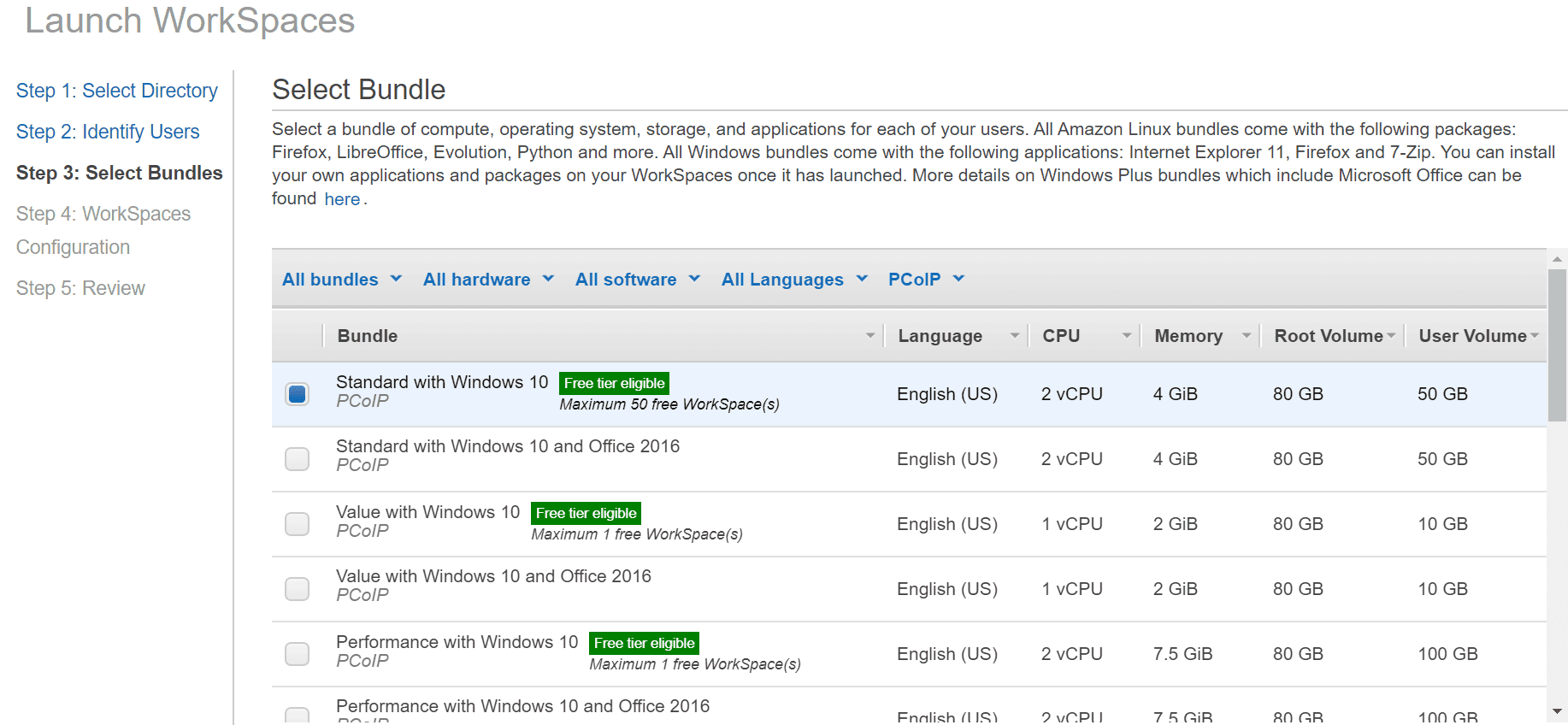Select Standard with Windows 10 and Office 2016
This screenshot has width=1568, height=725.
(298, 459)
